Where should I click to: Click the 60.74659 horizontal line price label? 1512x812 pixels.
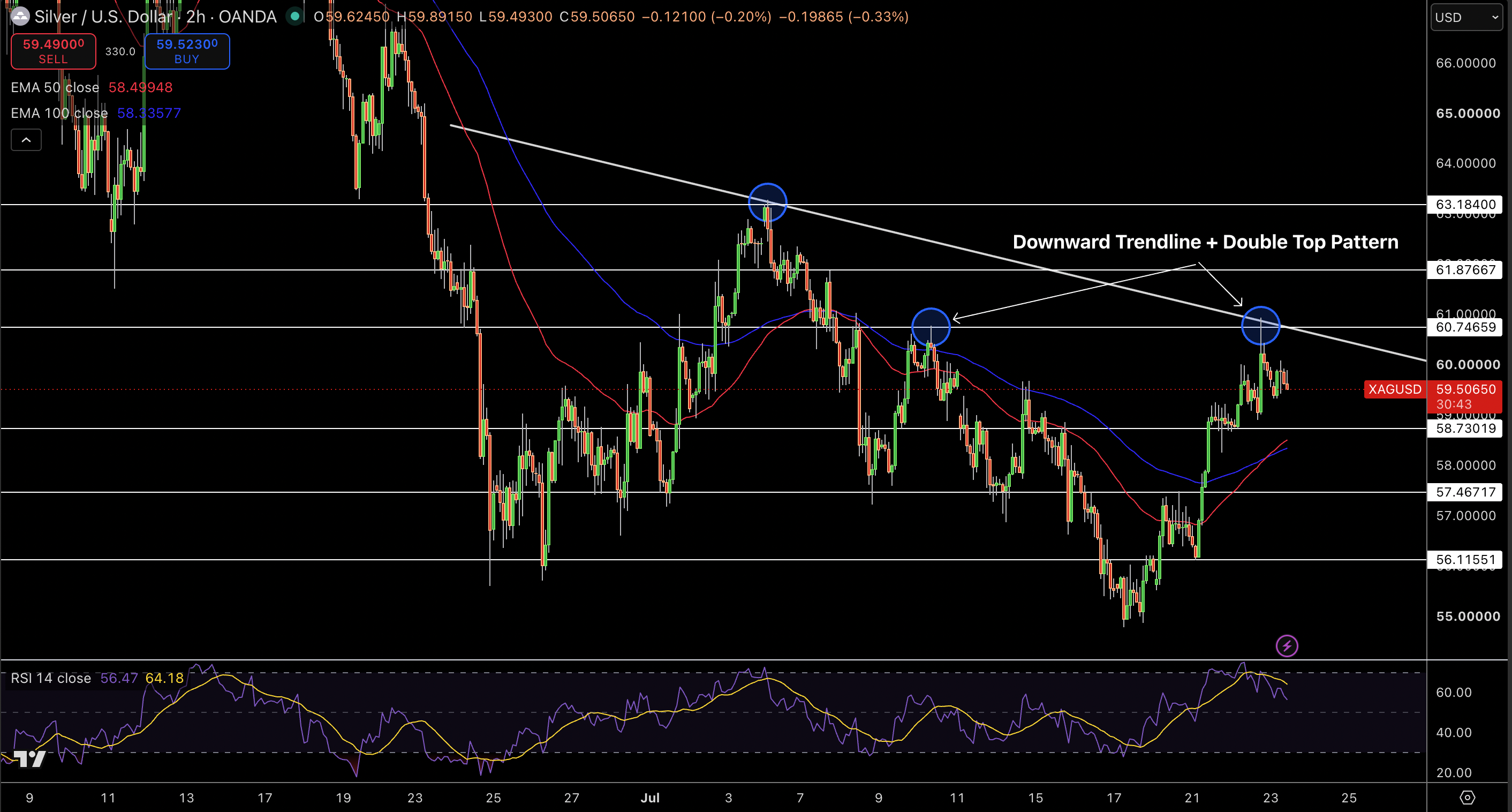1465,327
